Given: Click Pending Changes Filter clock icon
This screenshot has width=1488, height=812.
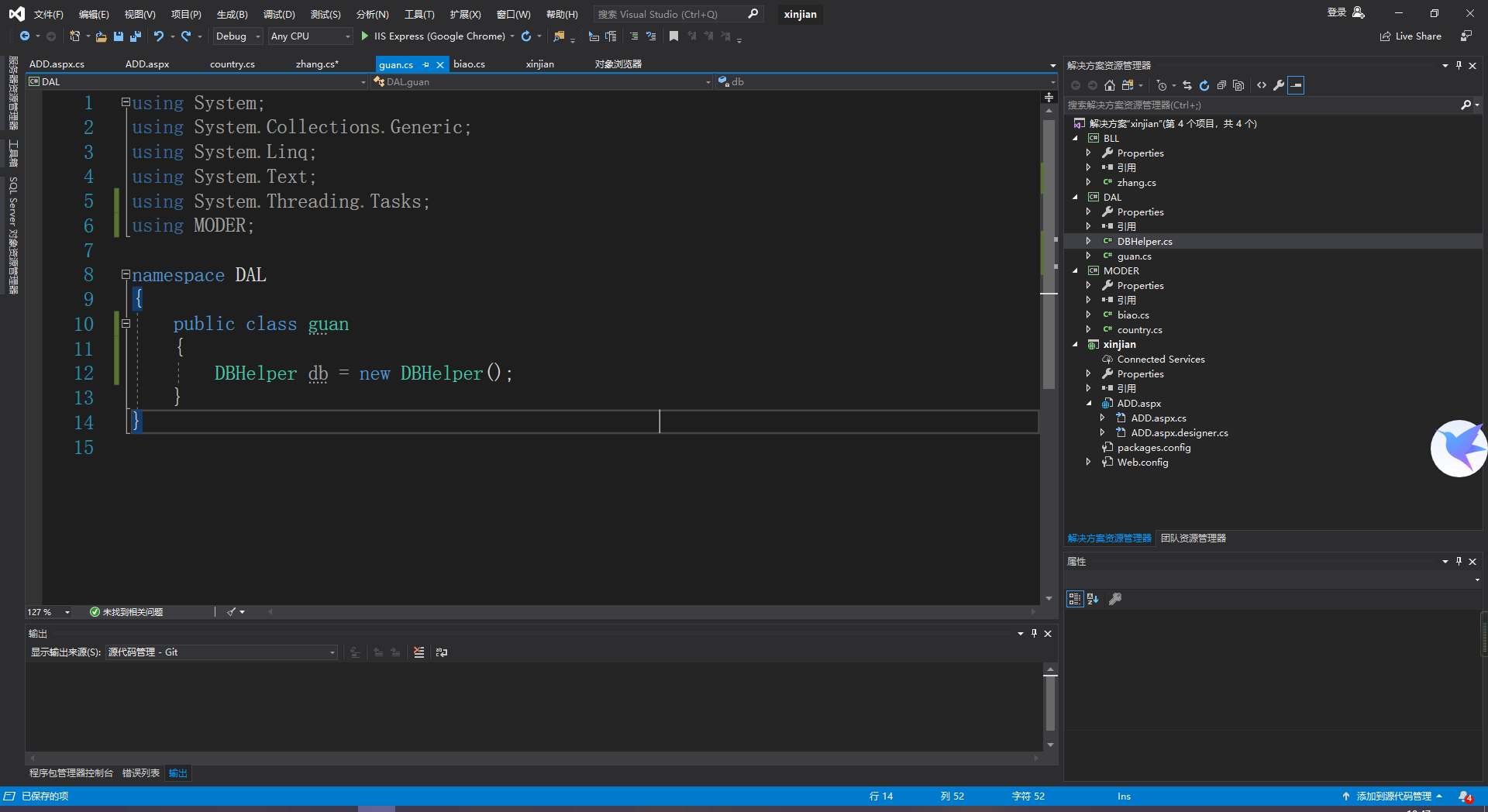Looking at the screenshot, I should [1161, 85].
